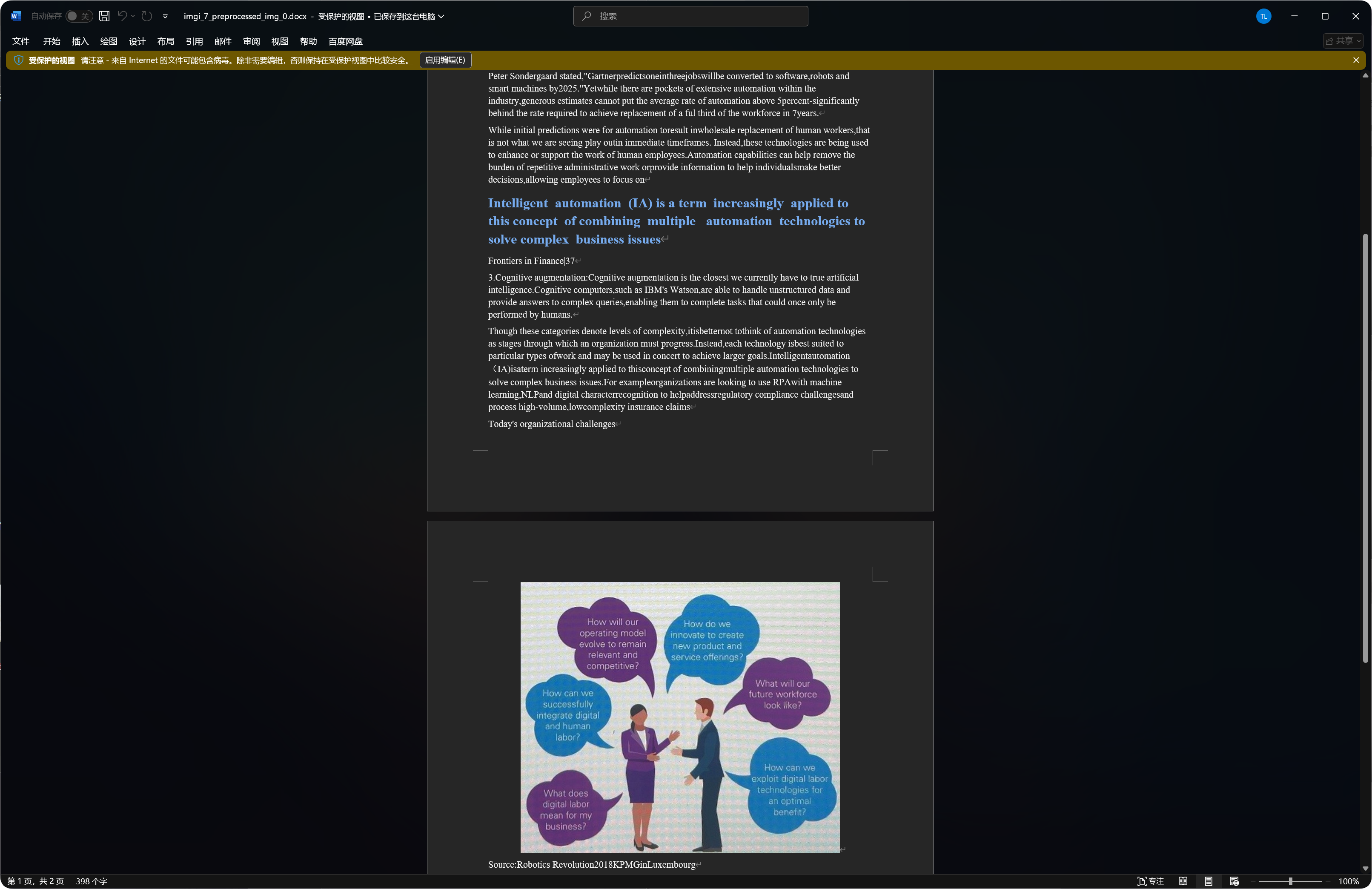1372x889 pixels.
Task: Switch to Read Mode view icon
Action: [x=1183, y=881]
